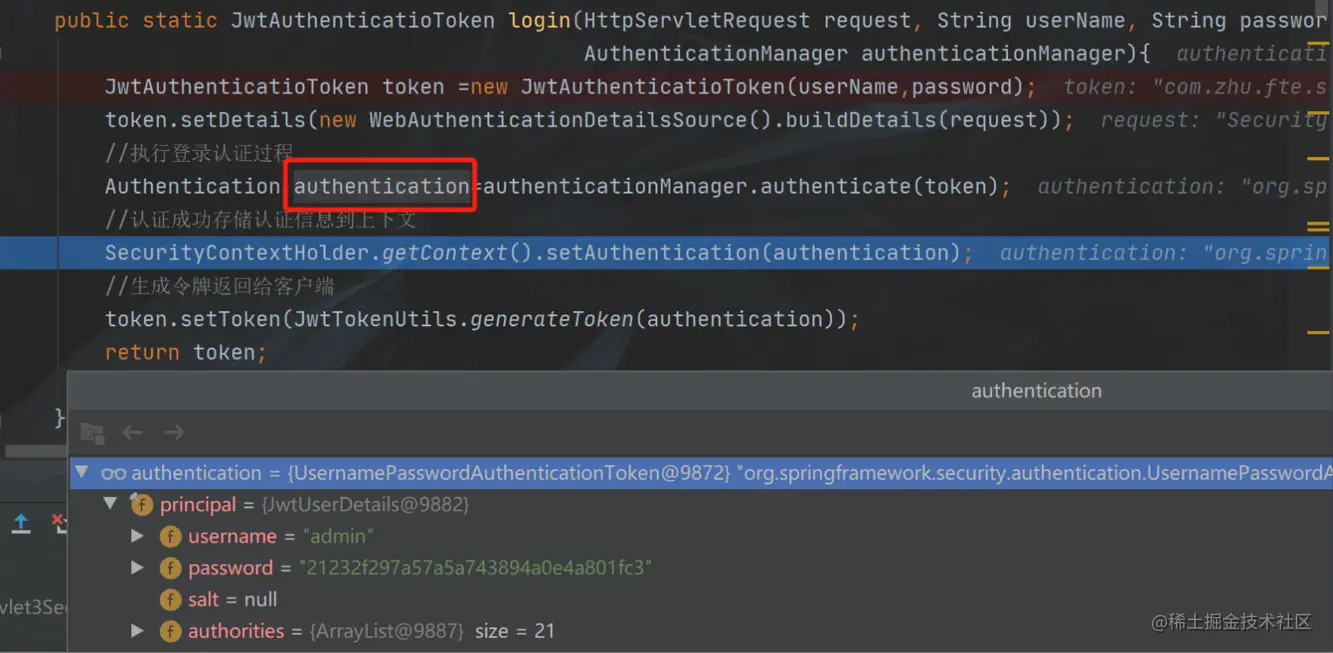Viewport: 1333px width, 653px height.
Task: Select the salt = null row
Action: (x=701, y=600)
